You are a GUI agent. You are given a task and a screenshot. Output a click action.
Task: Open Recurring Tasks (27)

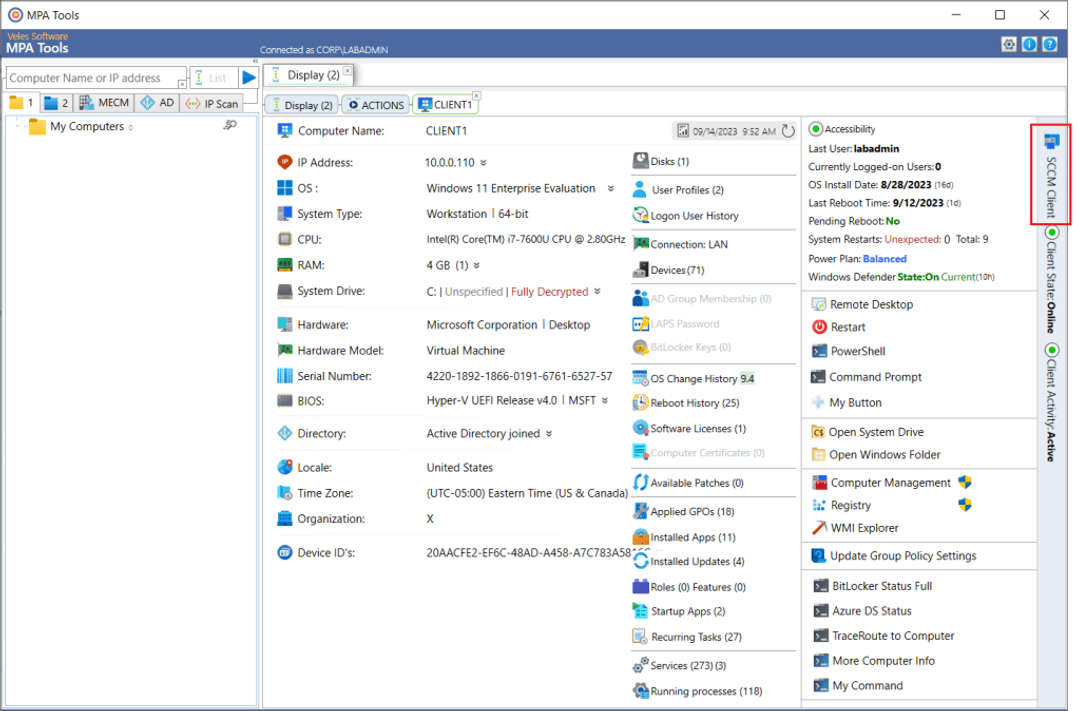click(687, 637)
